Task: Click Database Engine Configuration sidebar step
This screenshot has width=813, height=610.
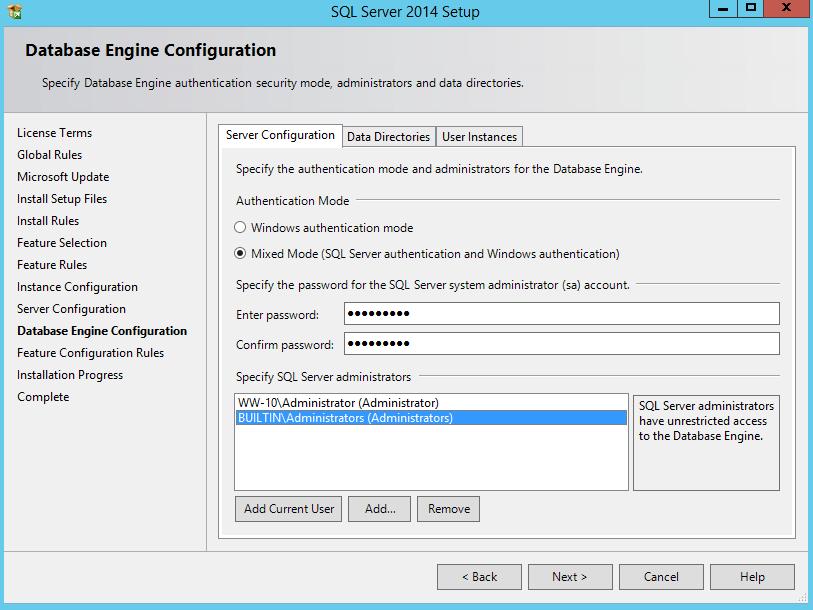Action: [x=102, y=331]
